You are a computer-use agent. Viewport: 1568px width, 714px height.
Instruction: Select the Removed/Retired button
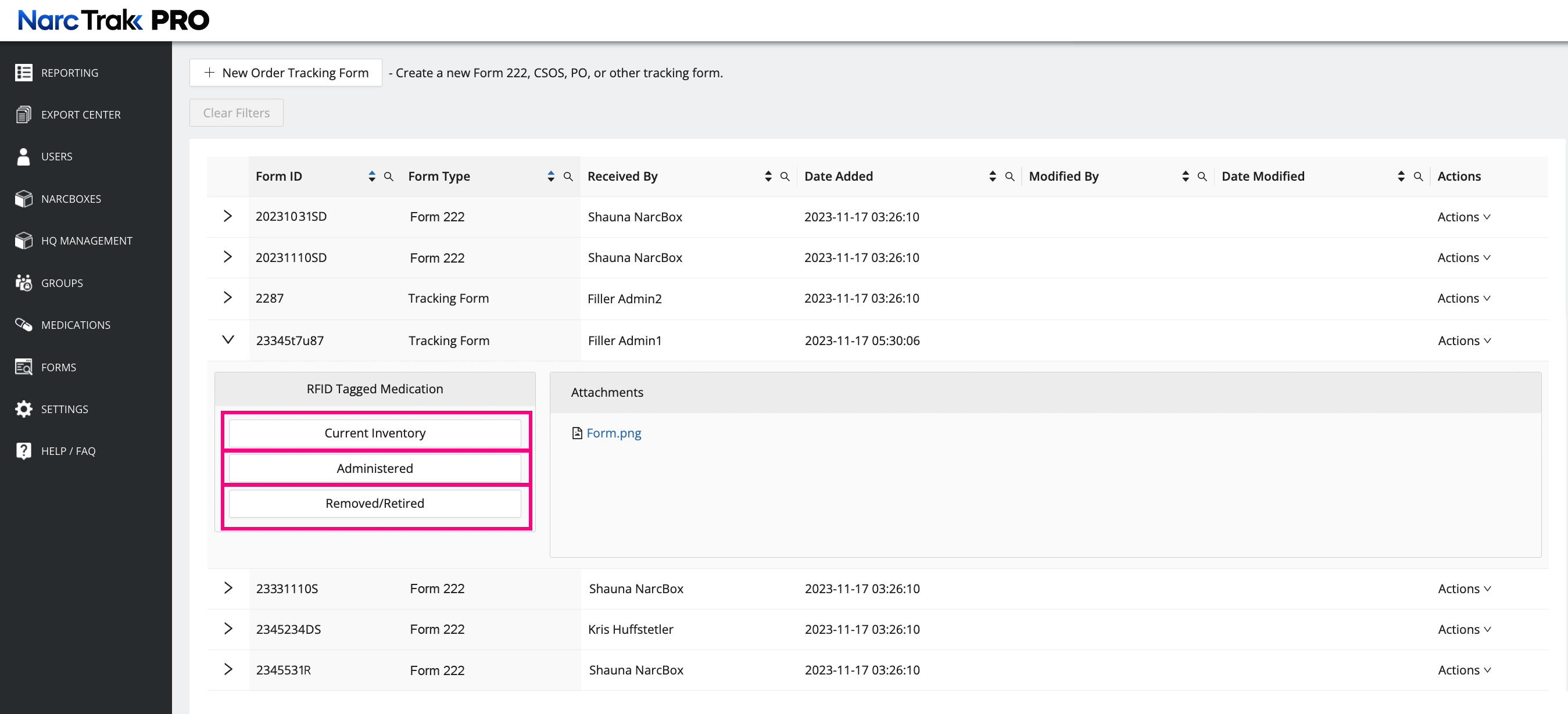pos(374,503)
